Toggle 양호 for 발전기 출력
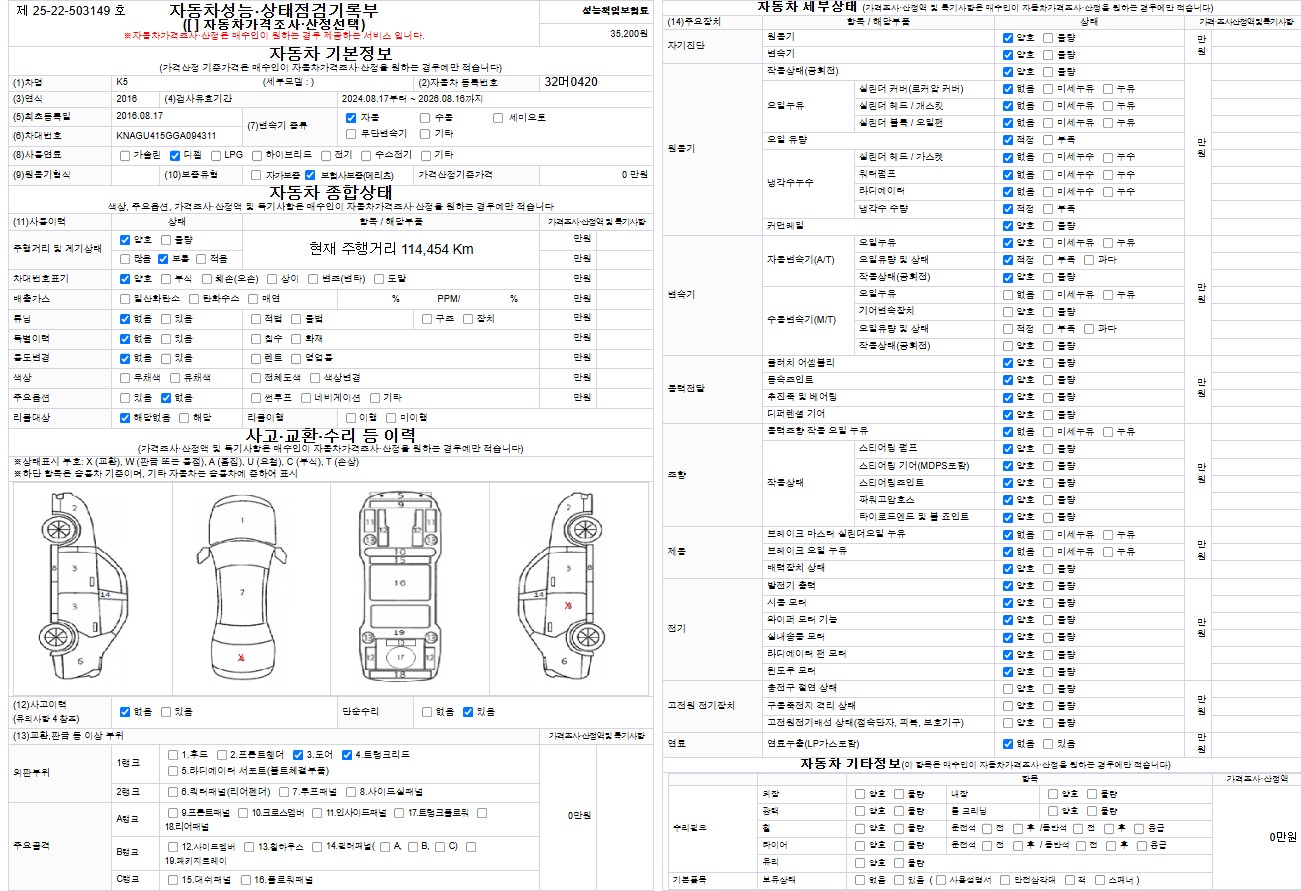The width and height of the screenshot is (1301, 891). [1008, 586]
